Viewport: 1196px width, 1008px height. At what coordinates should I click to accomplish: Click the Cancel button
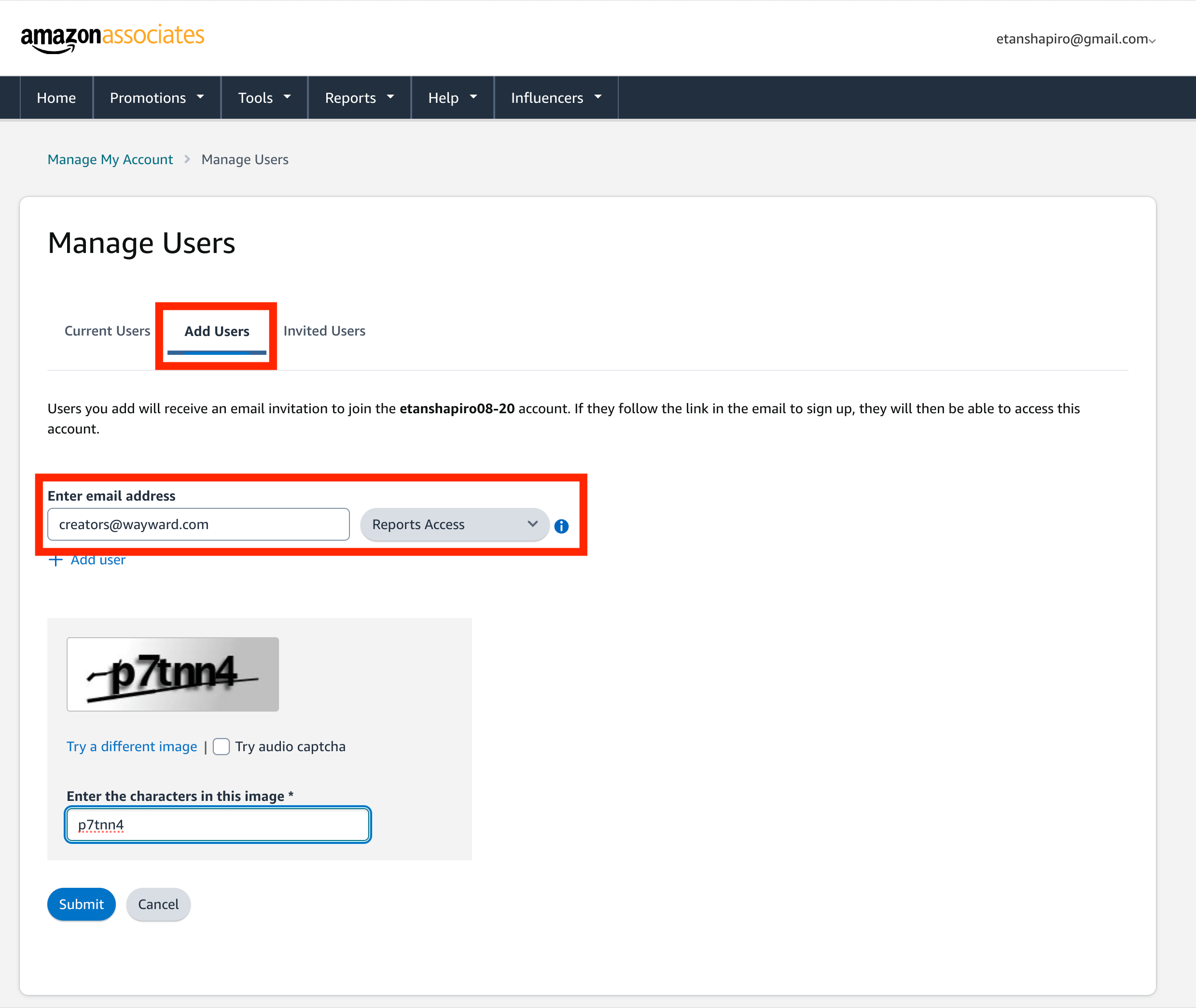[x=158, y=904]
